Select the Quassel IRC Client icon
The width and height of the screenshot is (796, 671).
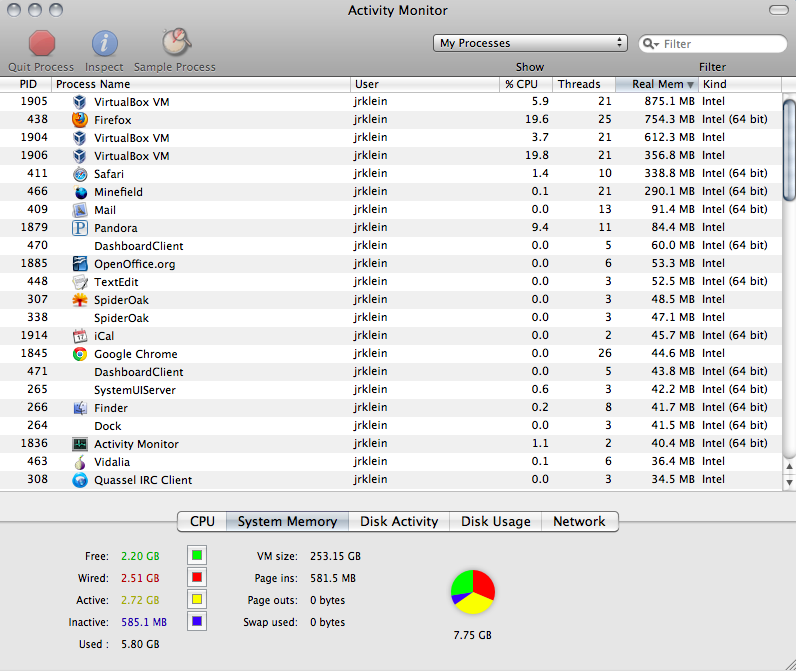(x=80, y=480)
